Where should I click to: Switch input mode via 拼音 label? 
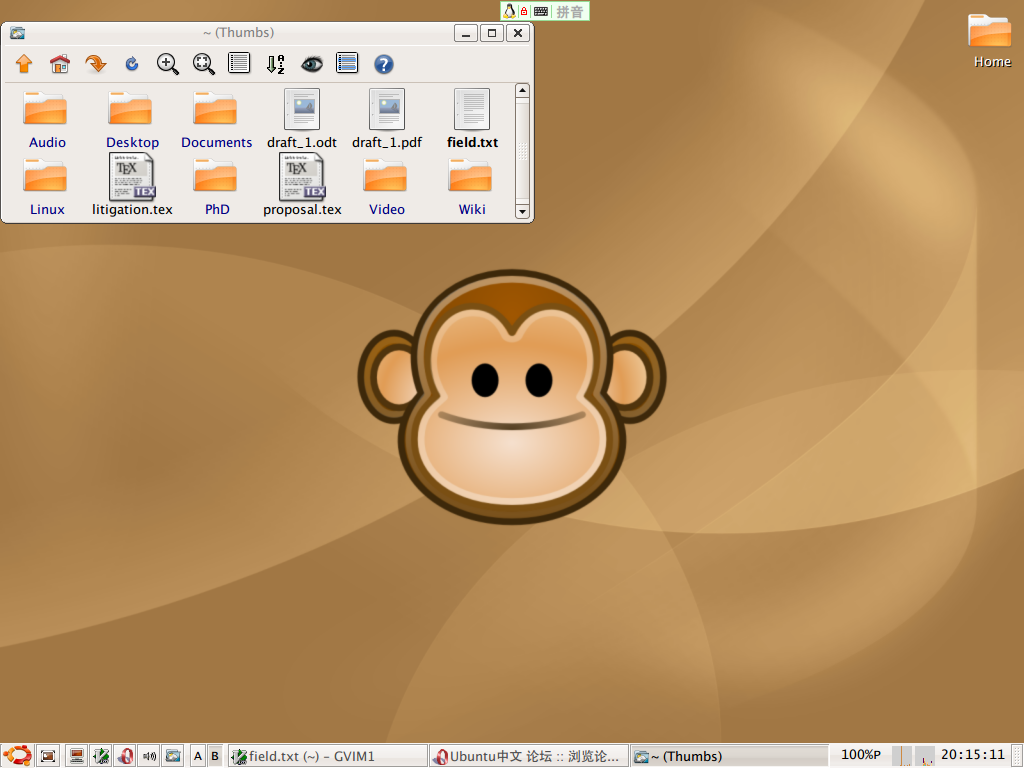tap(569, 11)
